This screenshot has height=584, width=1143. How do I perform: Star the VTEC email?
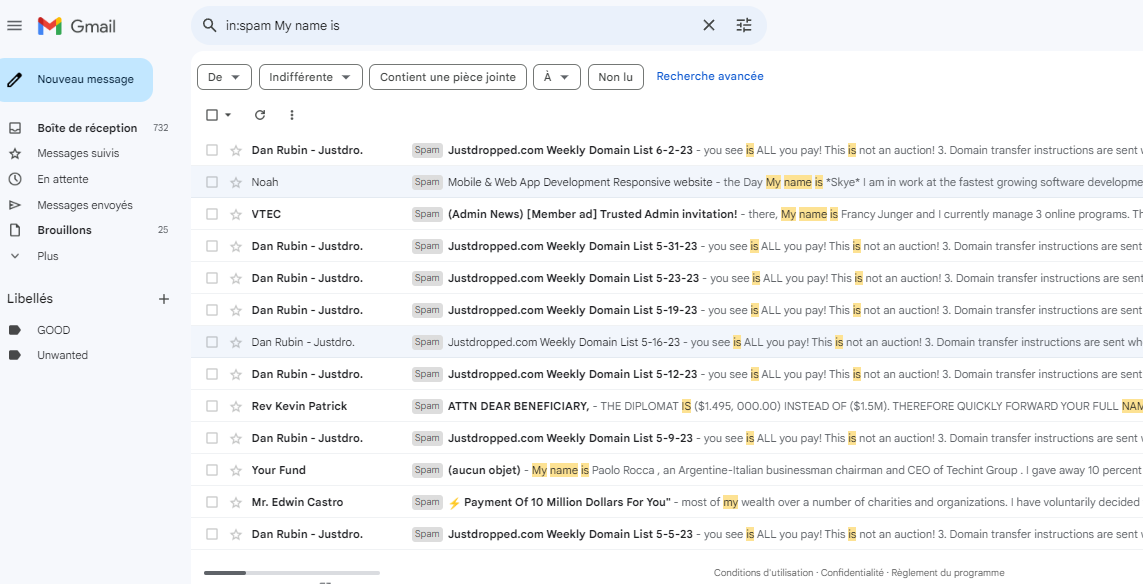click(235, 214)
